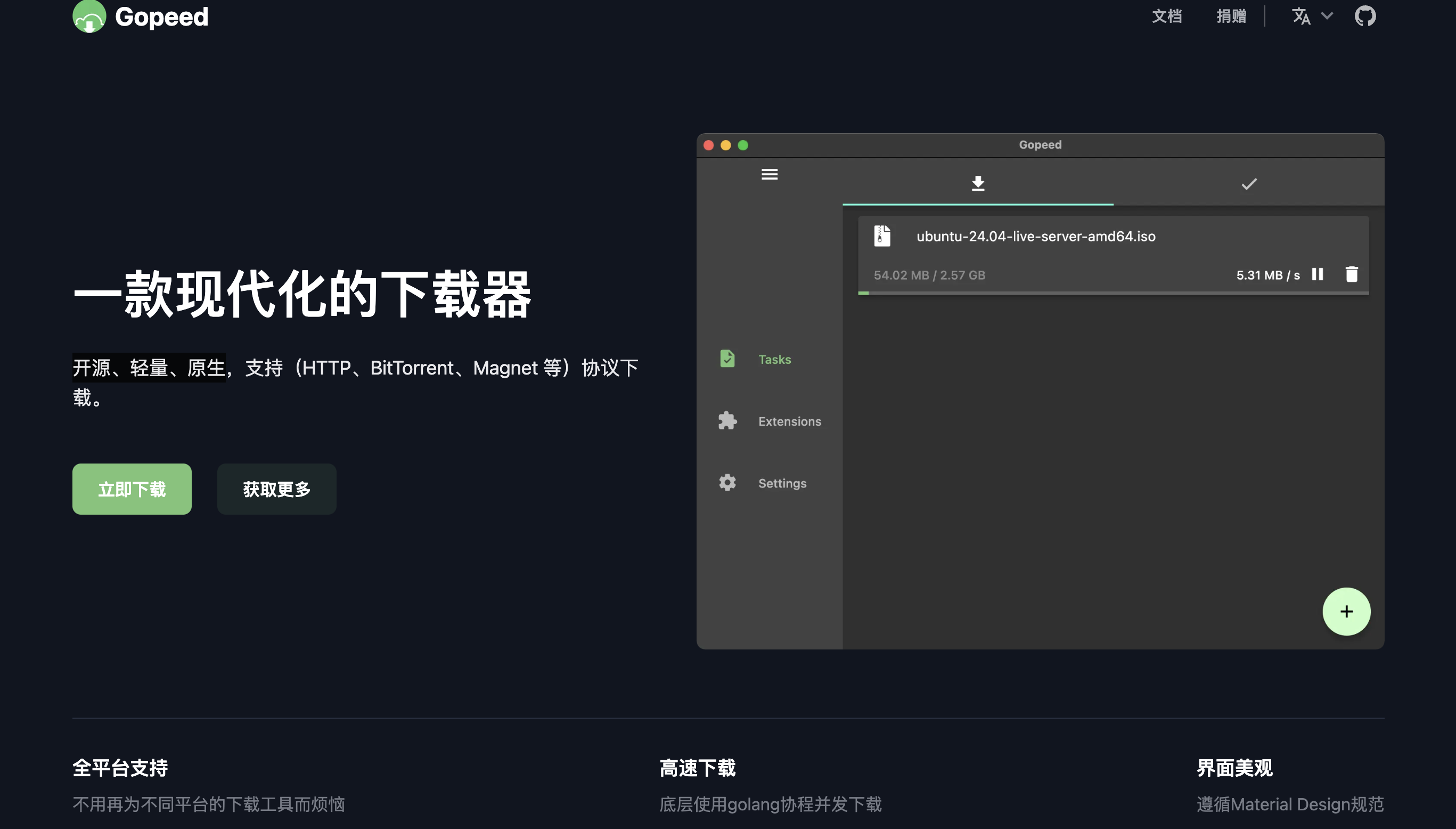Pause the ubuntu iso download
Viewport: 1456px width, 829px height.
(x=1317, y=274)
